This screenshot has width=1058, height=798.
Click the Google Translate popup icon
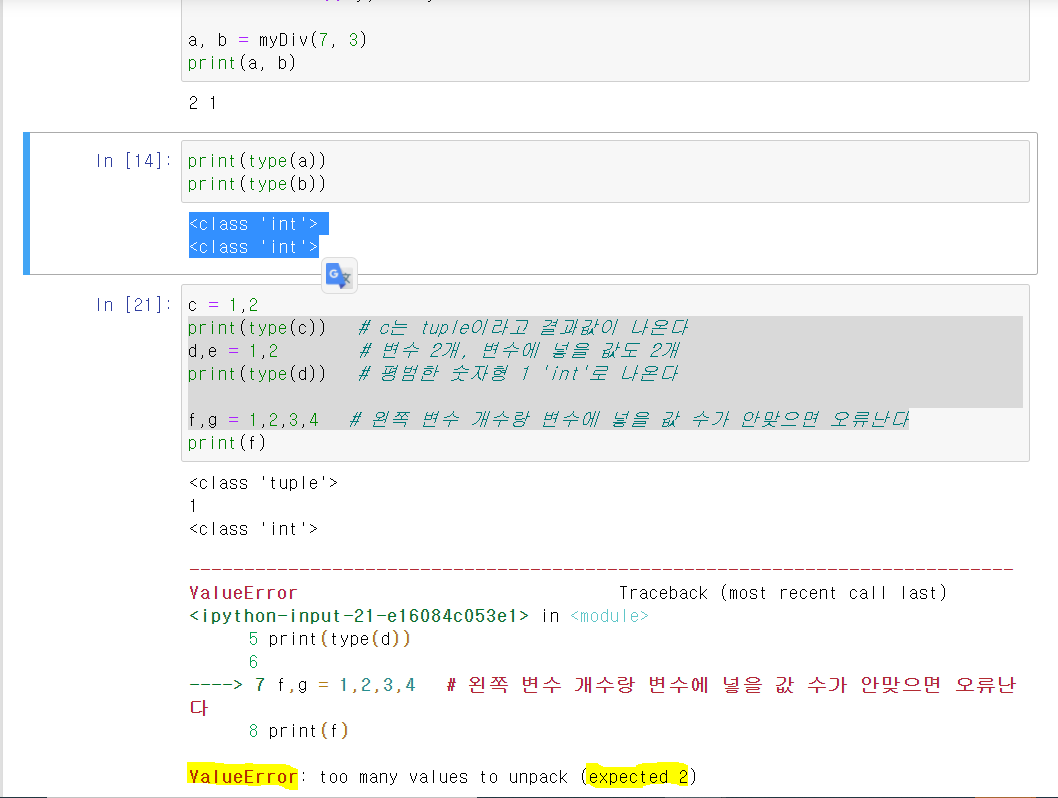tap(339, 275)
